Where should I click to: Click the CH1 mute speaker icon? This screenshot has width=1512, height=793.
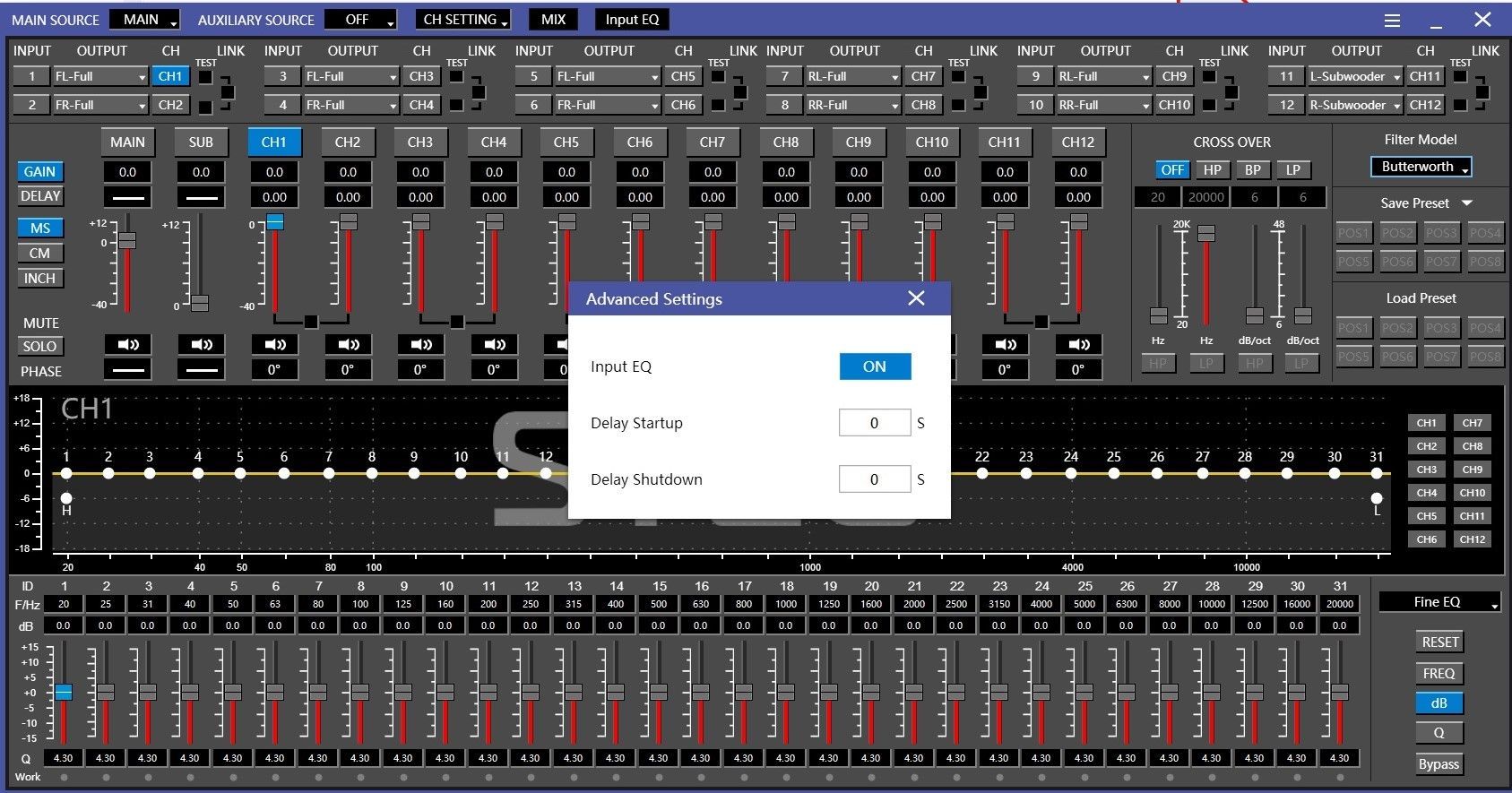tap(274, 345)
